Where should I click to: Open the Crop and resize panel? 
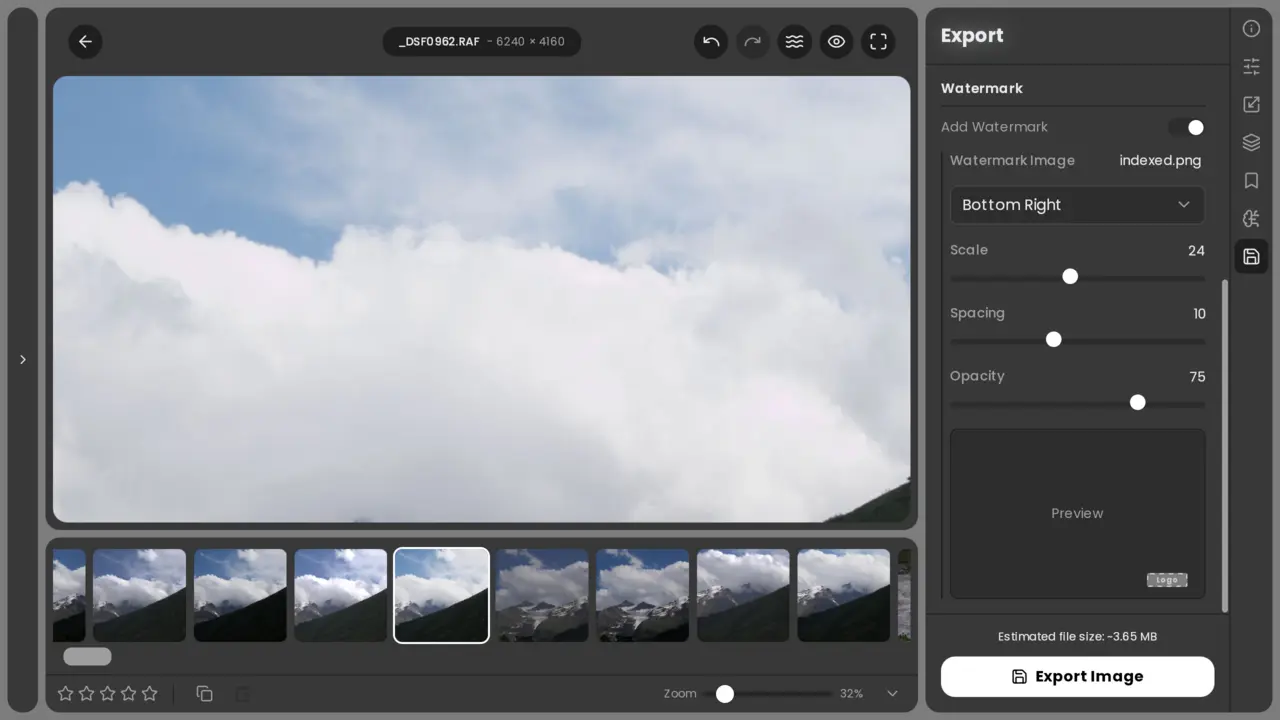[x=1251, y=105]
